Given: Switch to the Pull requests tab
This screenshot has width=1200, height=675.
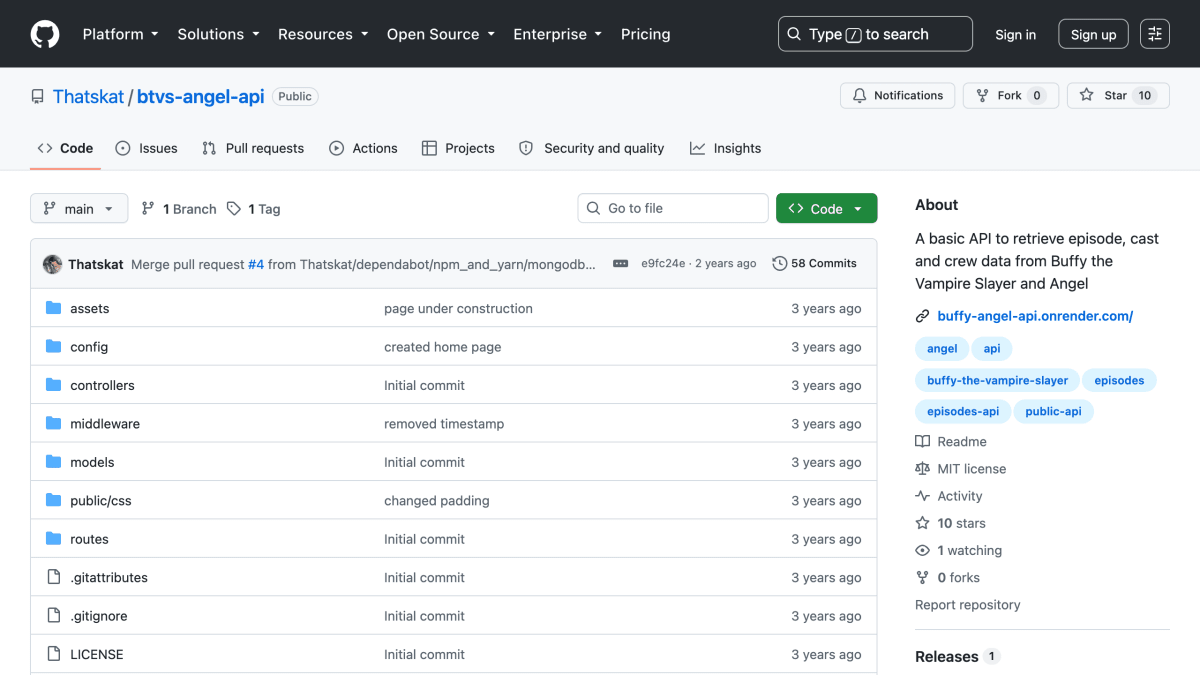Looking at the screenshot, I should coord(253,148).
